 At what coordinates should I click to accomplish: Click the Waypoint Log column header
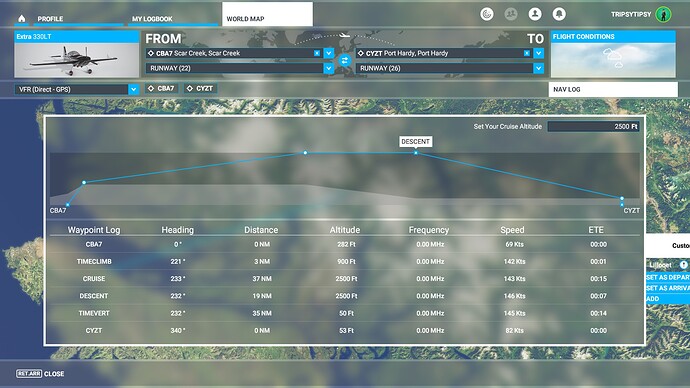point(94,230)
